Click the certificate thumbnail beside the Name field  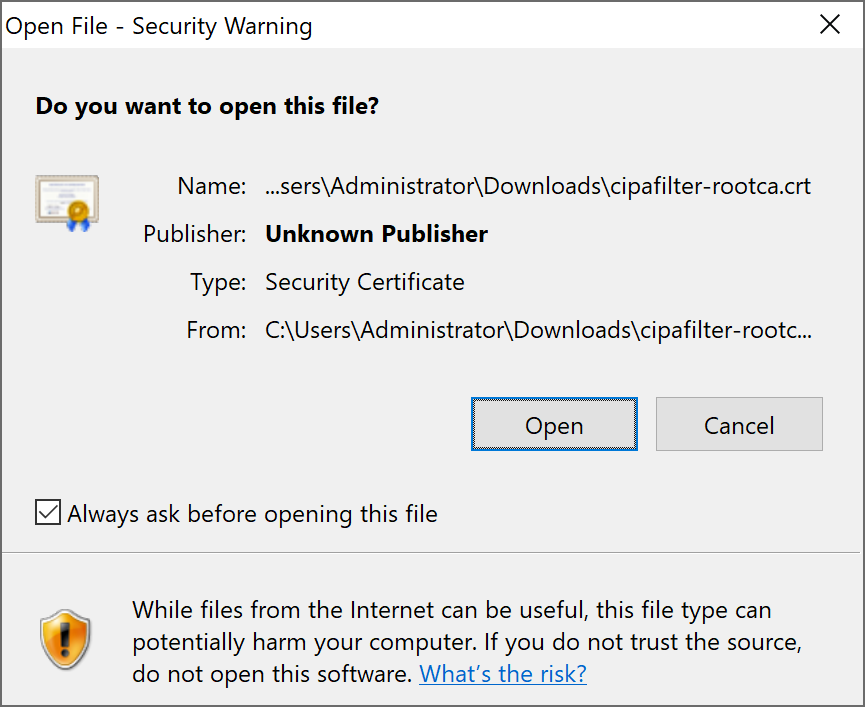pyautogui.click(x=66, y=200)
